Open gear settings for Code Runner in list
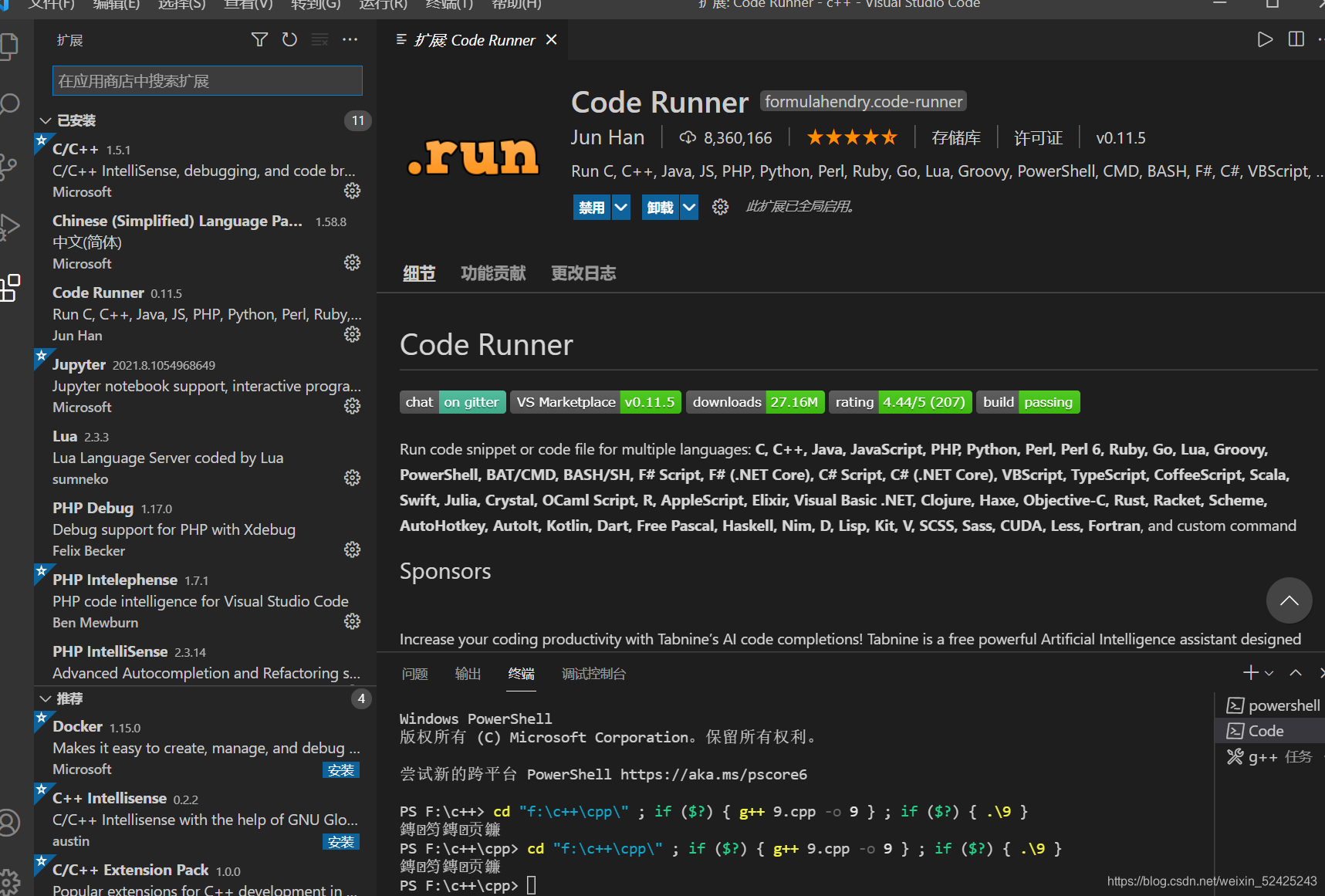Screen dimensions: 1325x896 [352, 334]
